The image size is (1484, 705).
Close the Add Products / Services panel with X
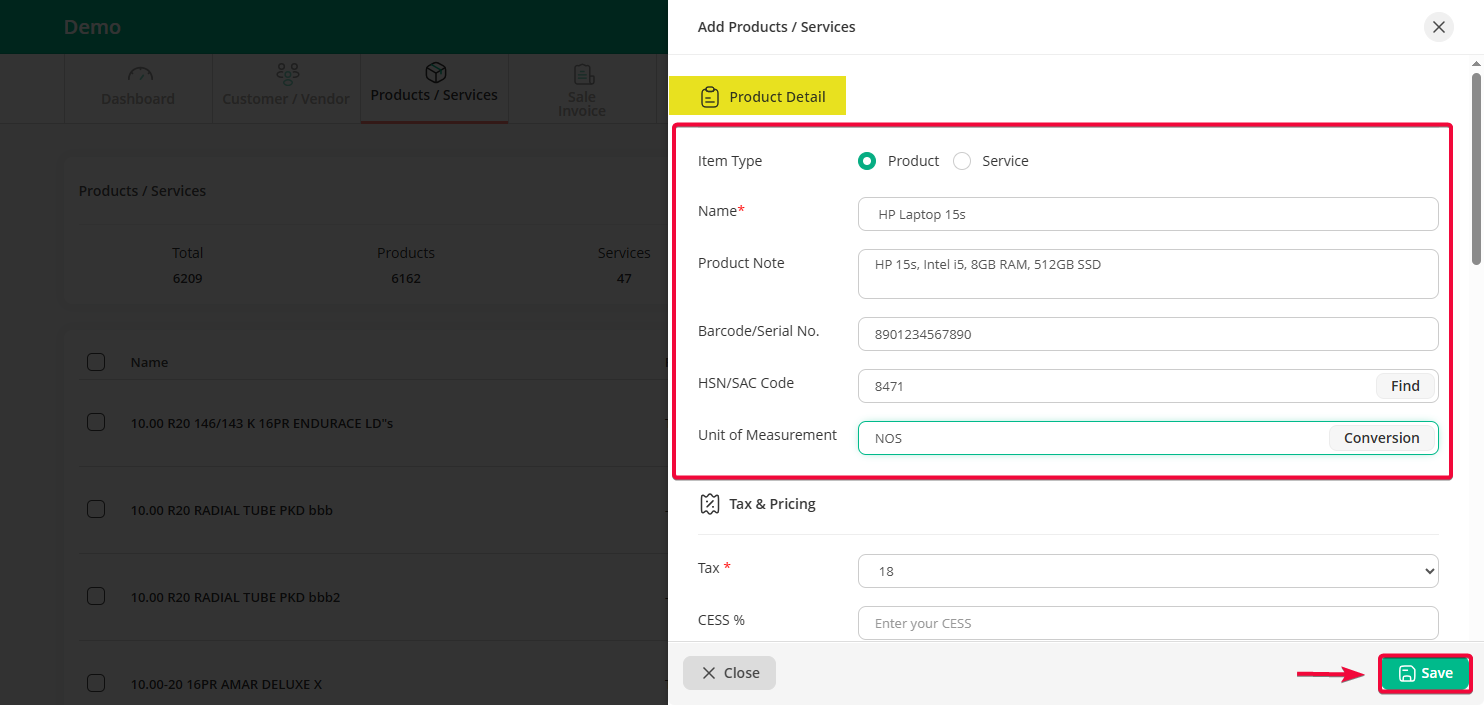tap(1439, 27)
